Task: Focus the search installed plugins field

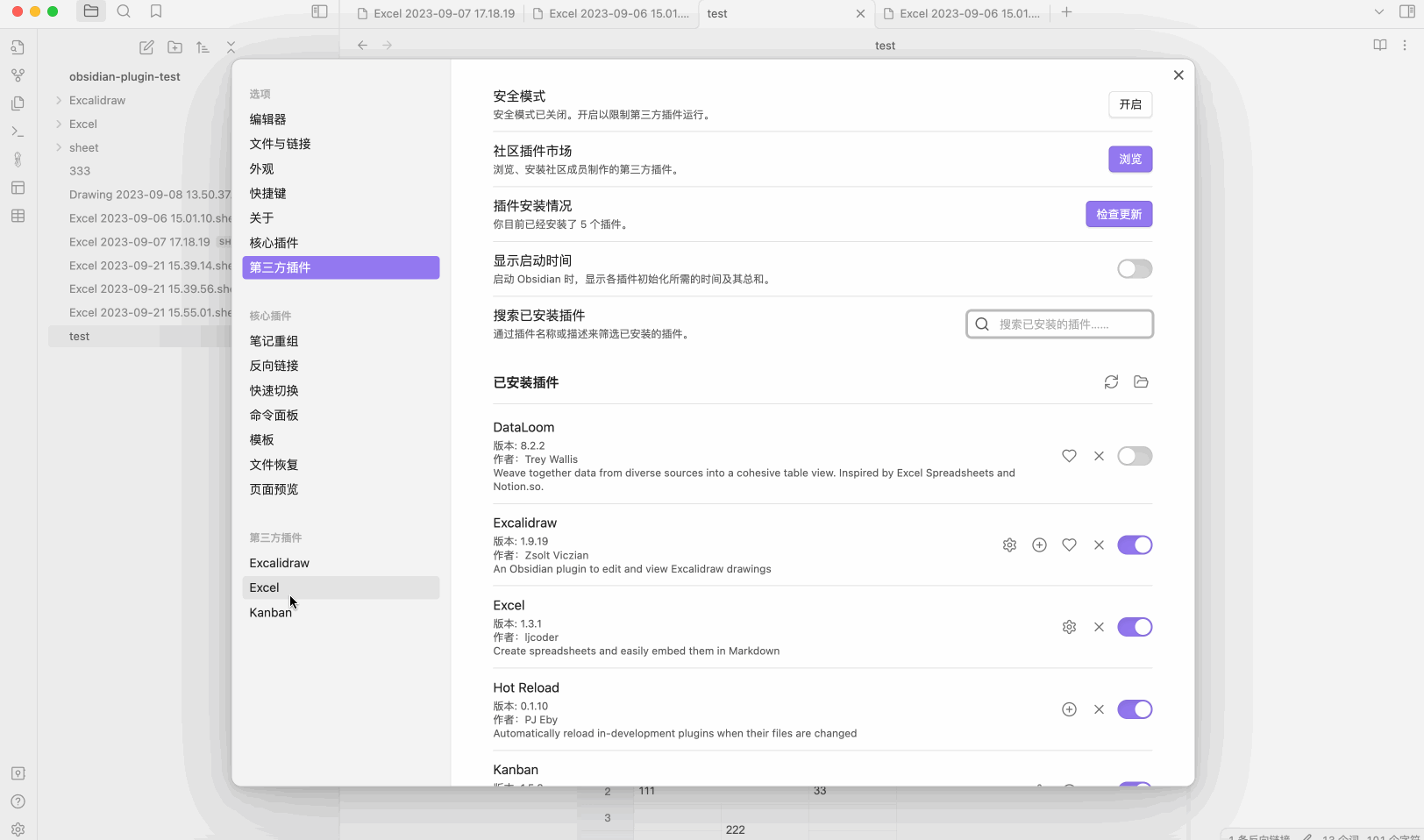Action: [x=1059, y=324]
